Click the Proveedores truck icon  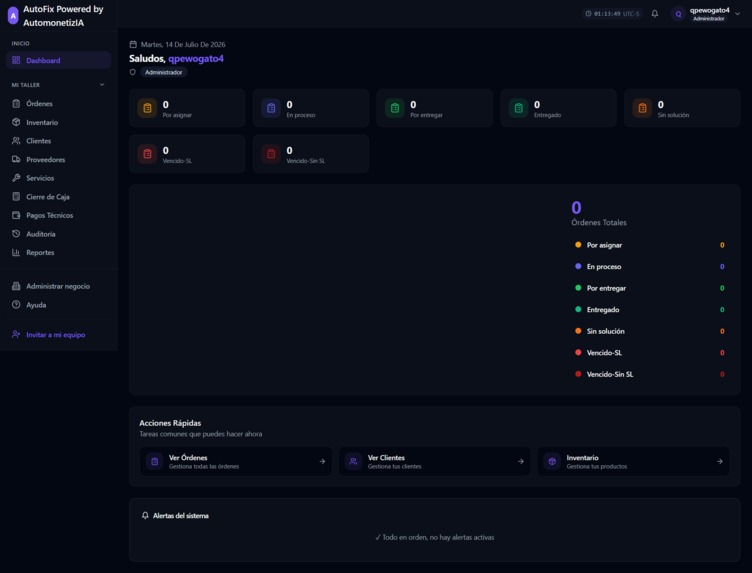pyautogui.click(x=16, y=160)
